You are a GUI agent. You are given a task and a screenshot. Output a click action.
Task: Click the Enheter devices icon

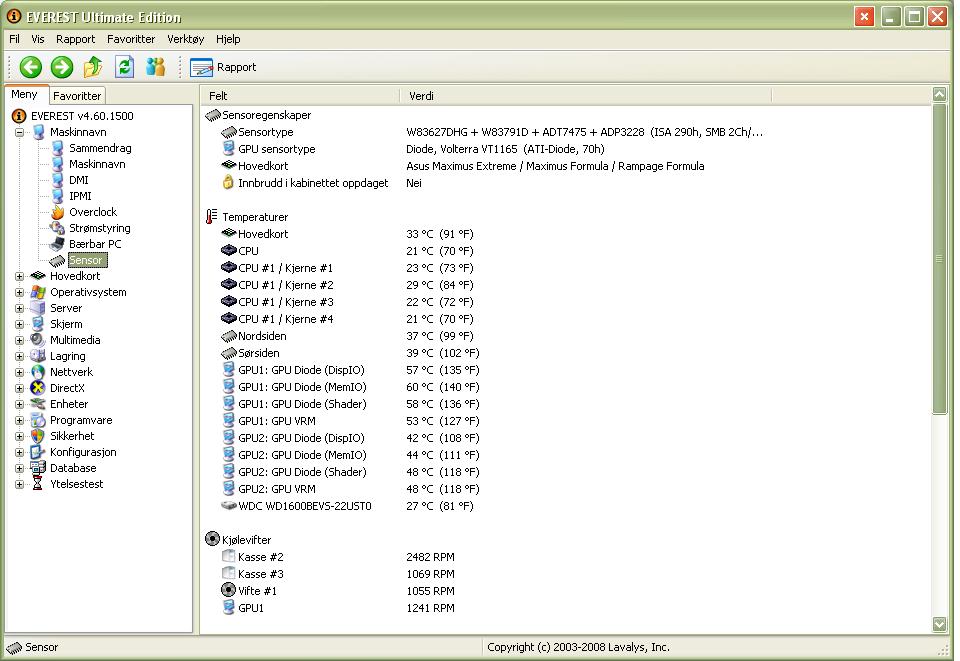tap(38, 404)
